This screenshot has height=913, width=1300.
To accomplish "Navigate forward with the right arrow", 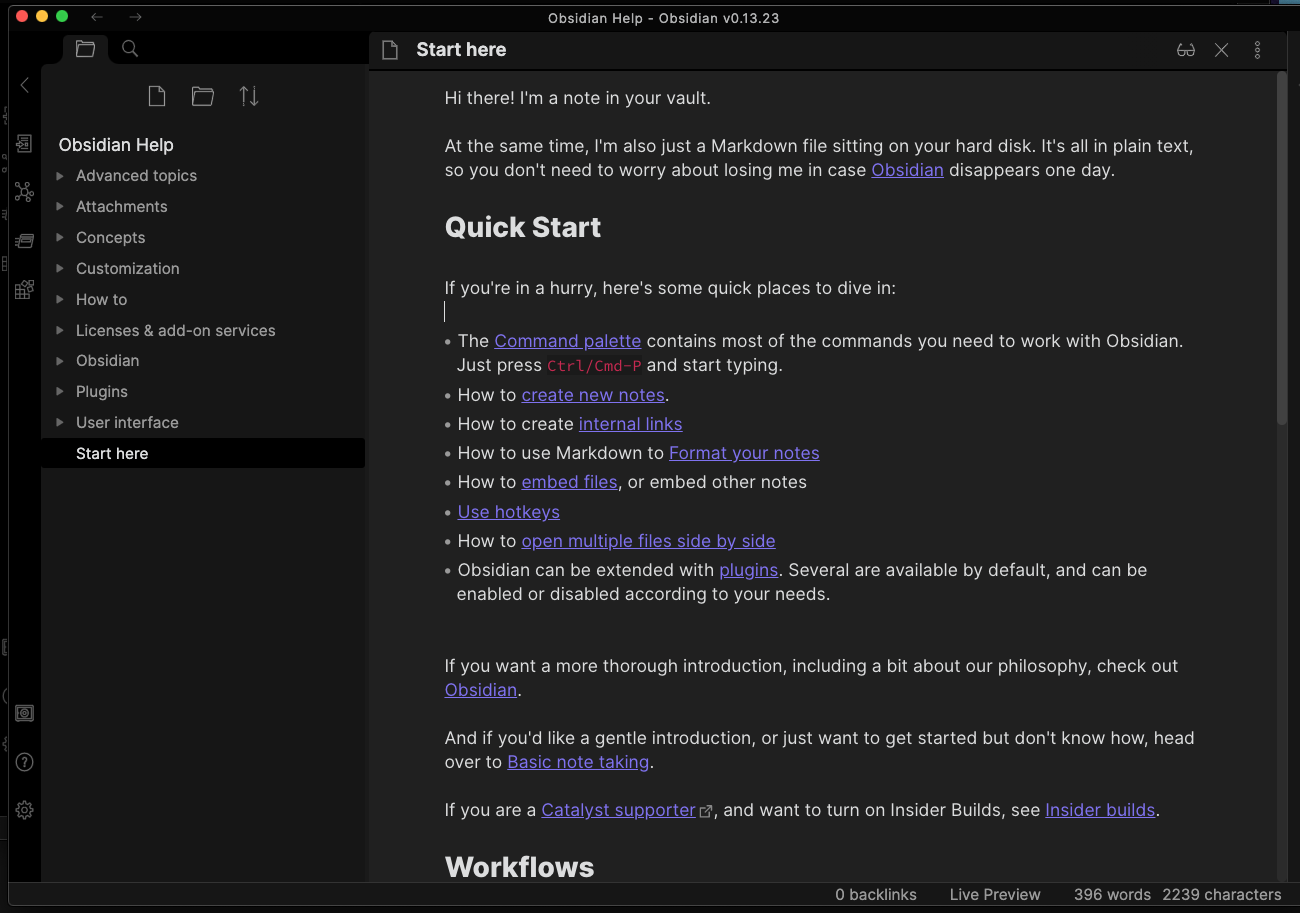I will coord(136,17).
